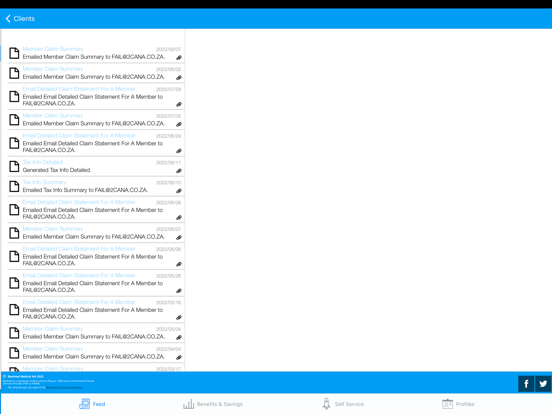The width and height of the screenshot is (552, 414).
Task: Open attachment paperclip for 2022/05/16 entry
Action: (179, 317)
